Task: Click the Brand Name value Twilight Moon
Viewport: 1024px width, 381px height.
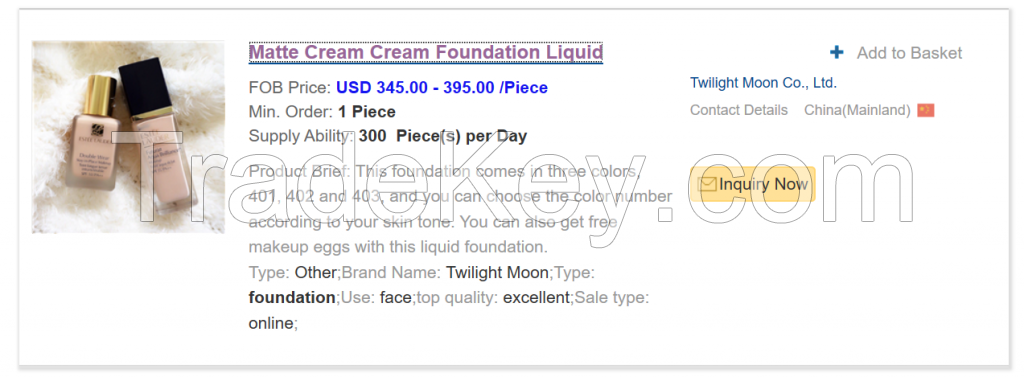Action: (x=498, y=273)
